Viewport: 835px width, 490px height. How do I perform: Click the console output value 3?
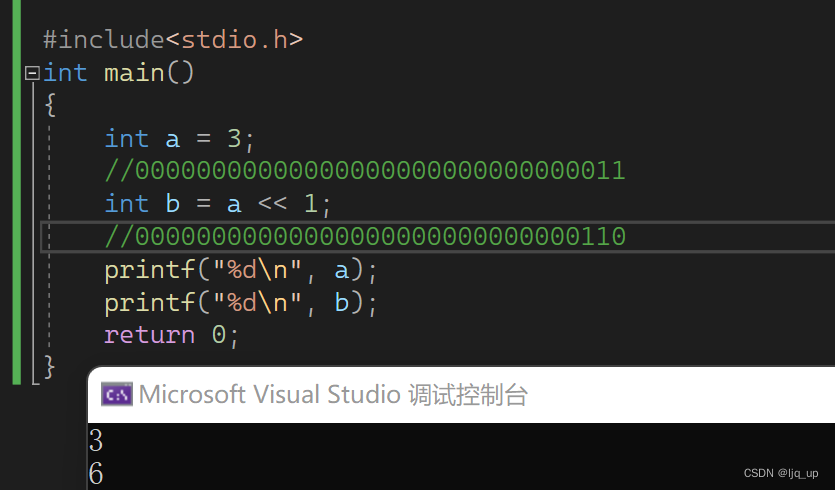coord(96,440)
